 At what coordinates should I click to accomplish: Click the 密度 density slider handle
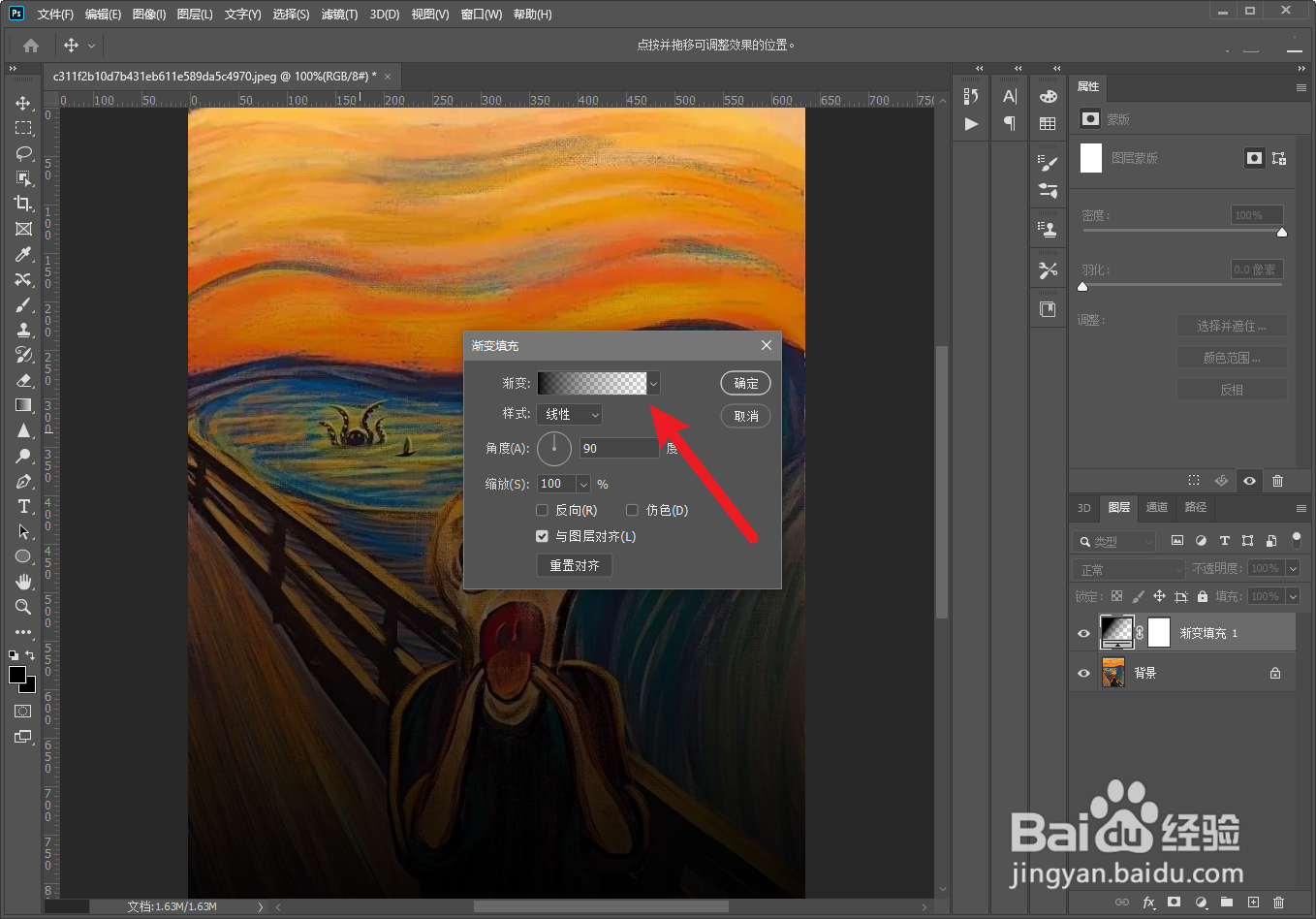click(1282, 232)
